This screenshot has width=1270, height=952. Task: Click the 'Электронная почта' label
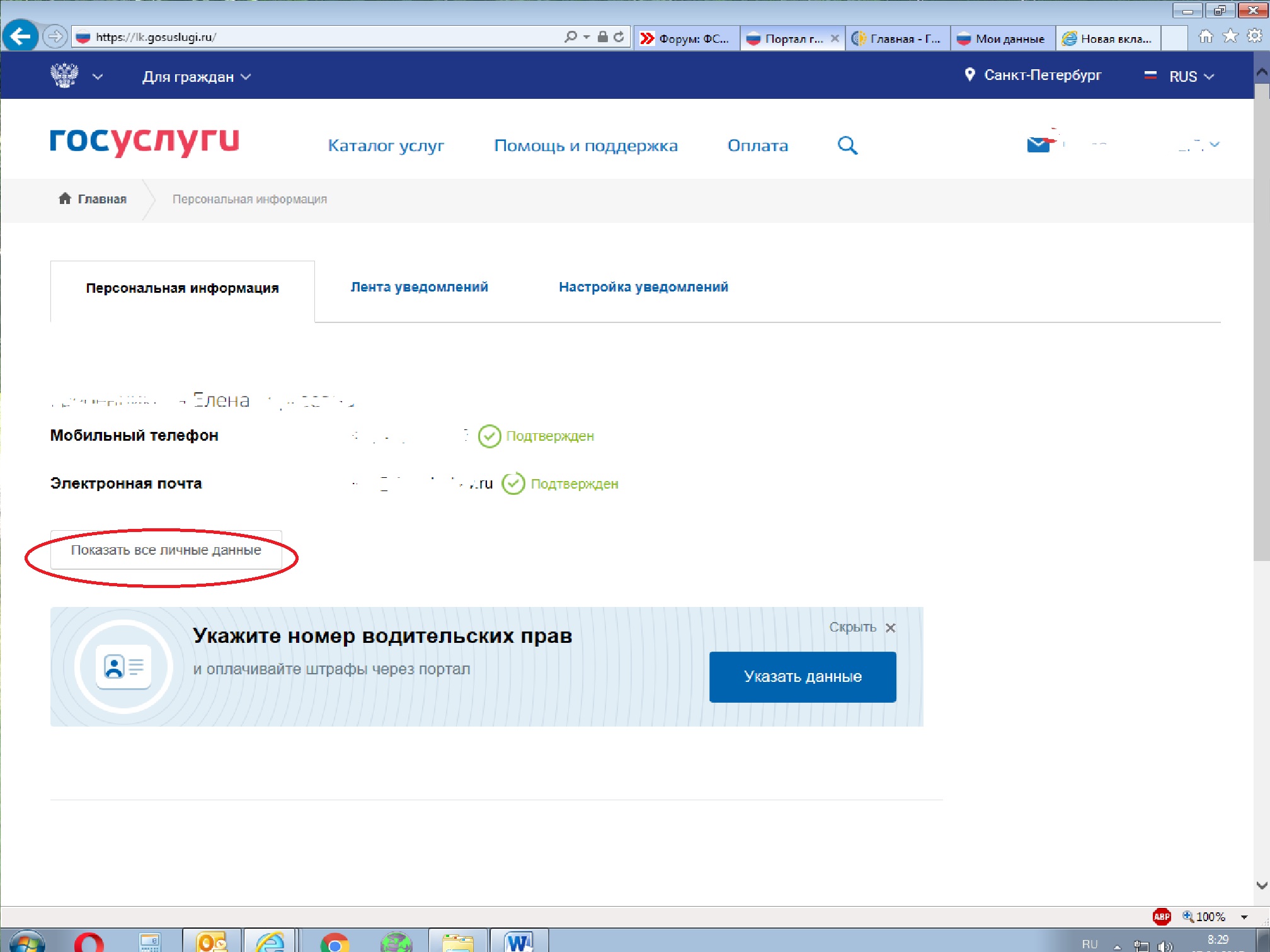(126, 483)
